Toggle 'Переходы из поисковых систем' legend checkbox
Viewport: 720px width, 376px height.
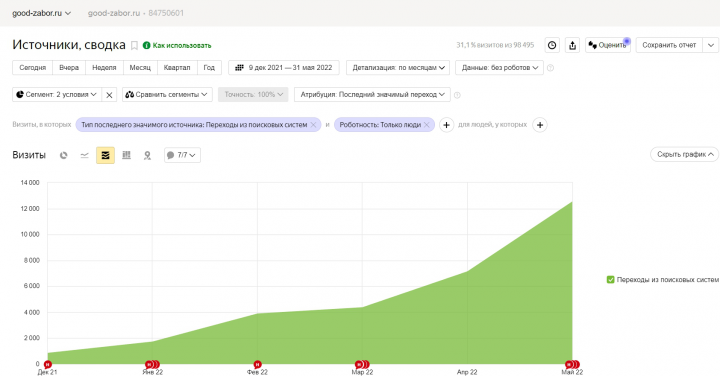tap(610, 280)
